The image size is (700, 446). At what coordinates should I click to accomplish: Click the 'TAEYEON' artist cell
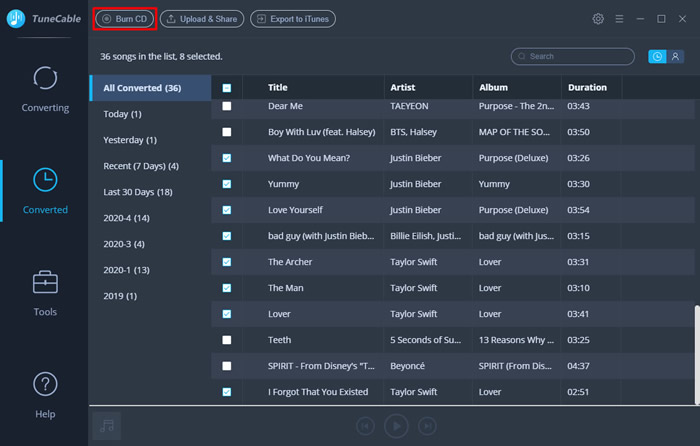pos(409,106)
